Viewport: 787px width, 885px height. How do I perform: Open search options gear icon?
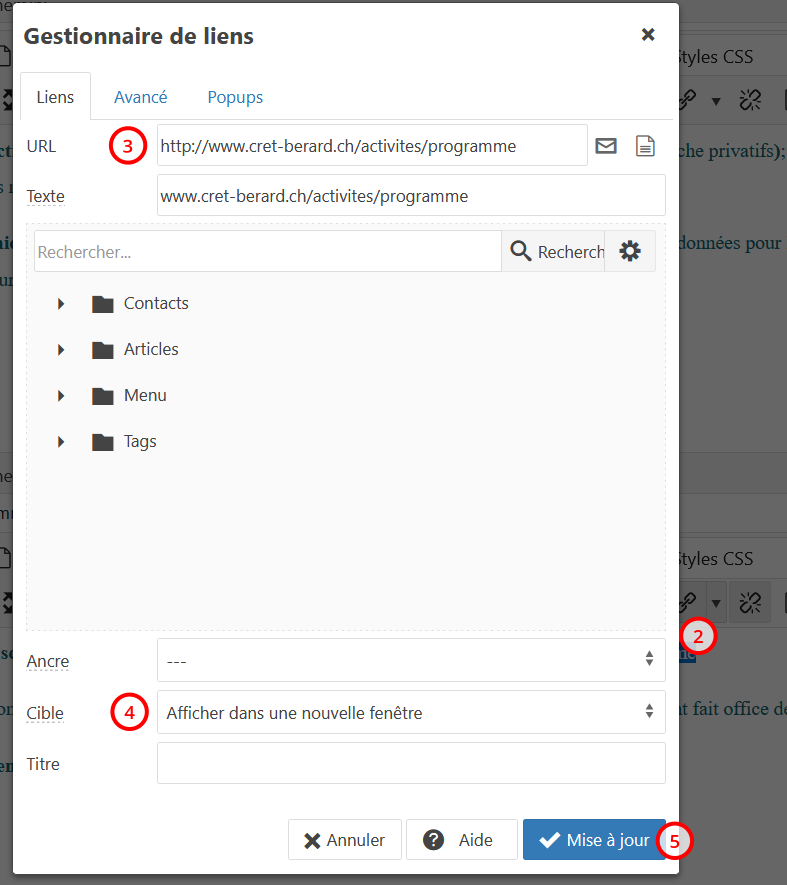(x=630, y=252)
